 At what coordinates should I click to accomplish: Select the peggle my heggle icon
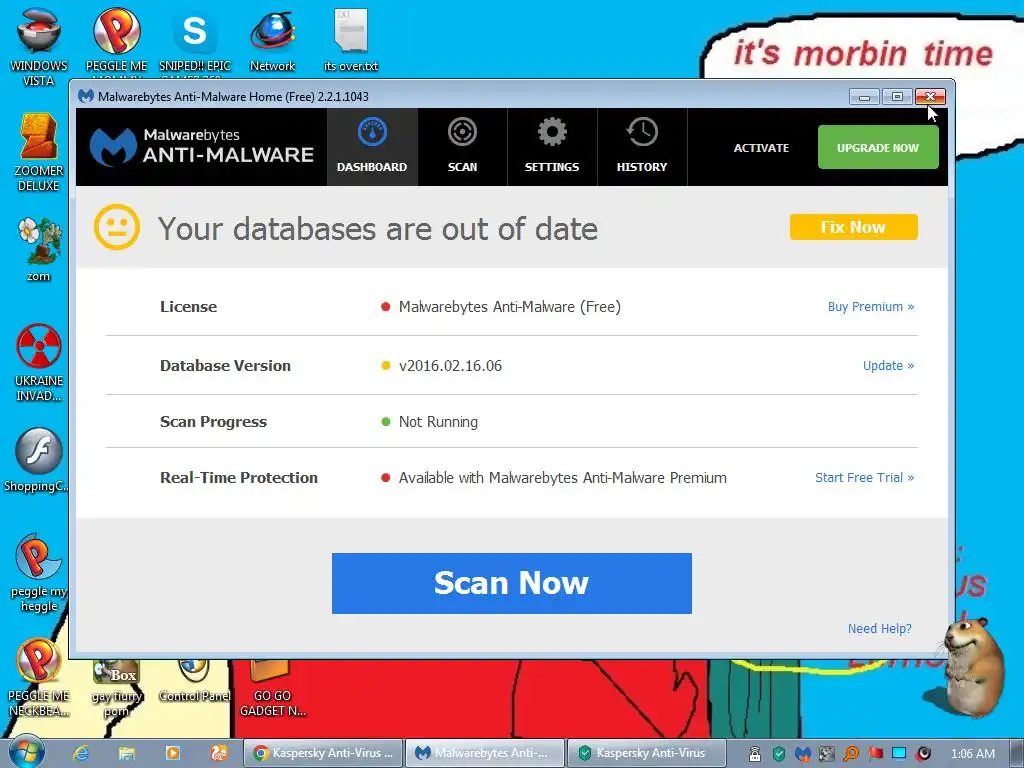coord(39,573)
